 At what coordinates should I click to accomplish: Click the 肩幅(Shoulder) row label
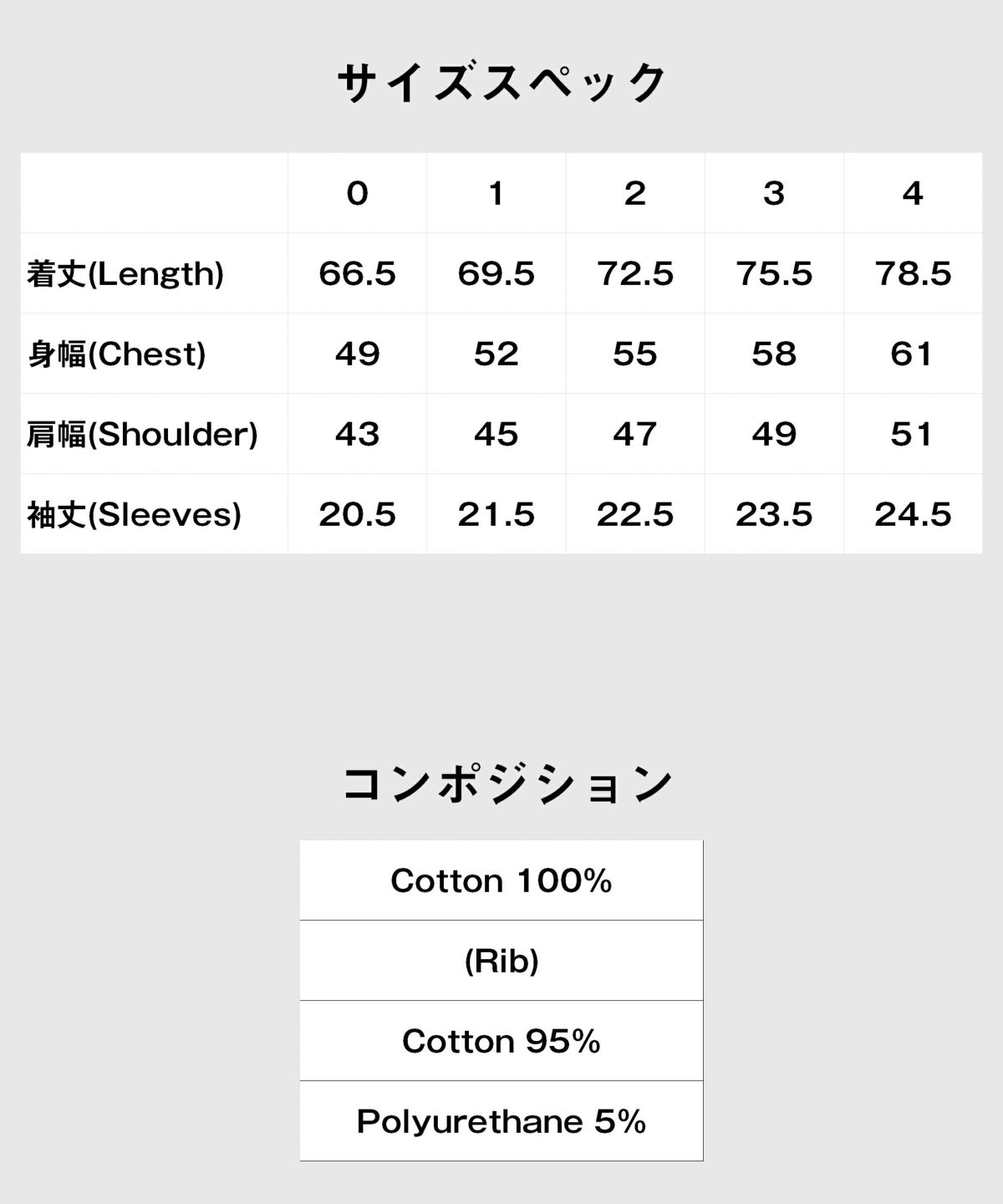142,435
